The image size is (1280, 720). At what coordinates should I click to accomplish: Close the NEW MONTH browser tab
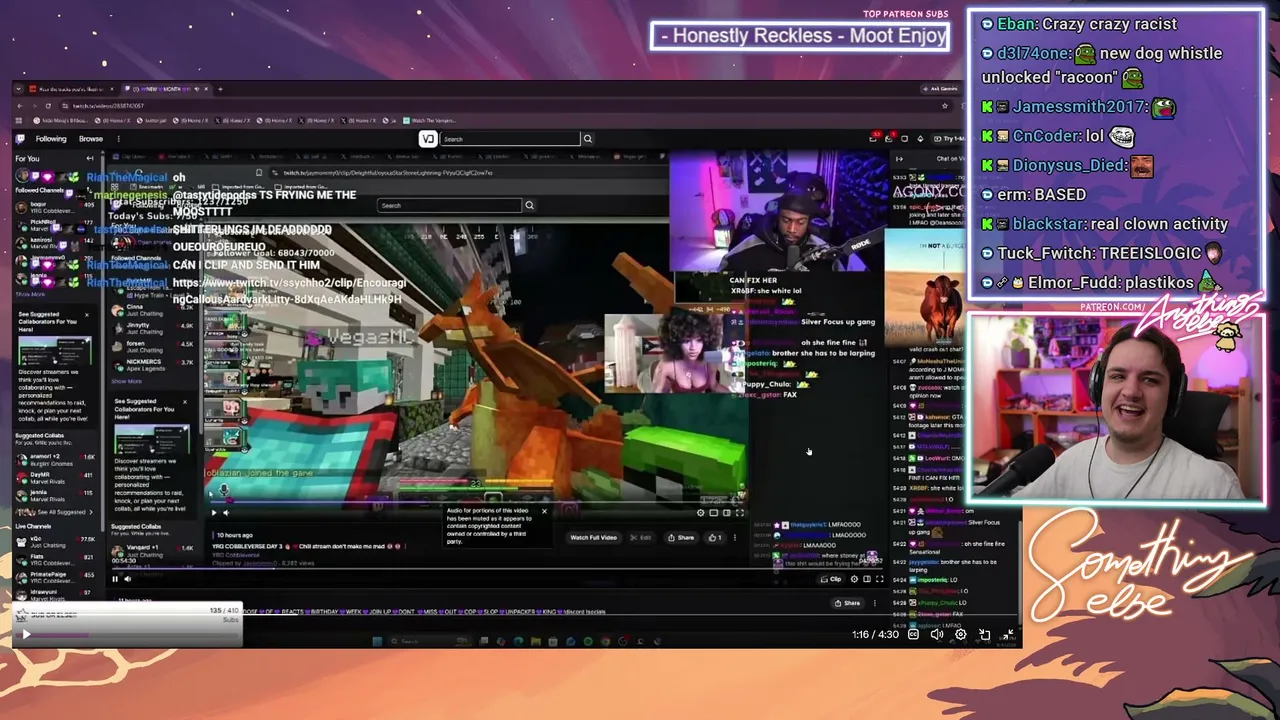(x=204, y=89)
